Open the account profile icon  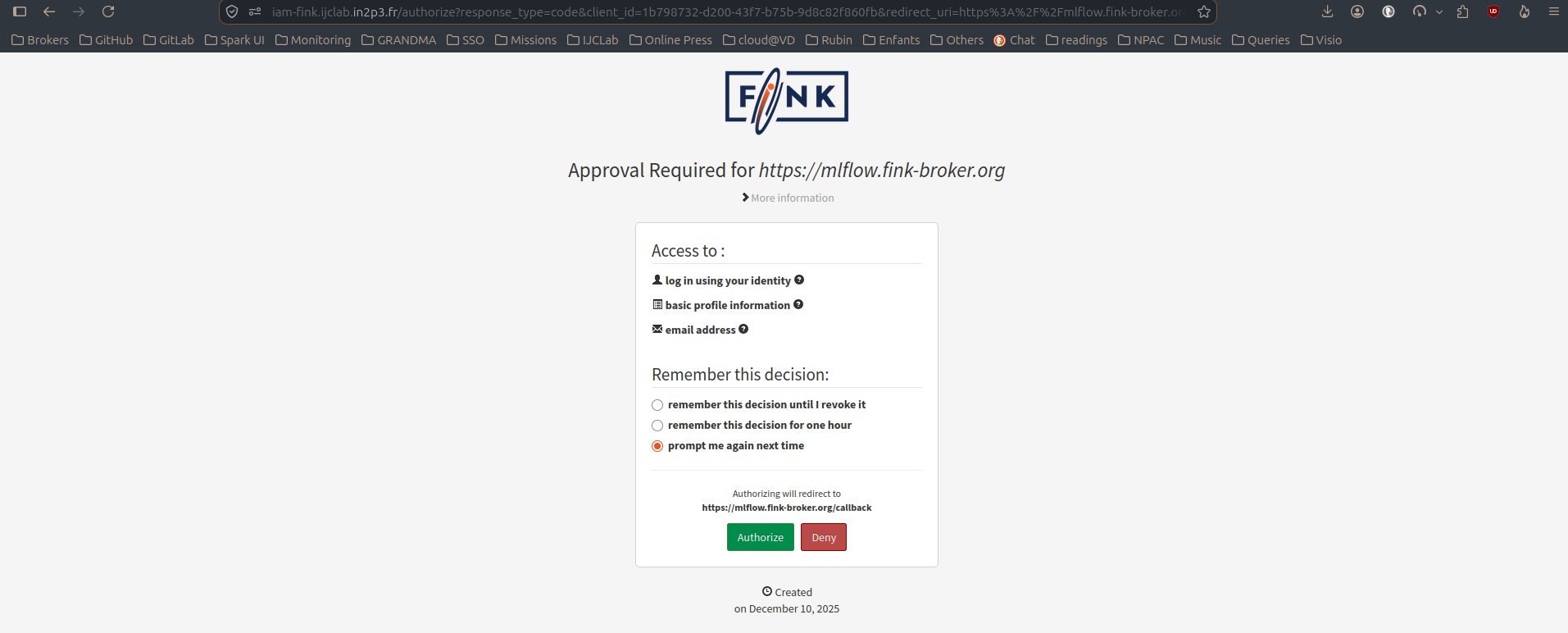(x=1357, y=11)
